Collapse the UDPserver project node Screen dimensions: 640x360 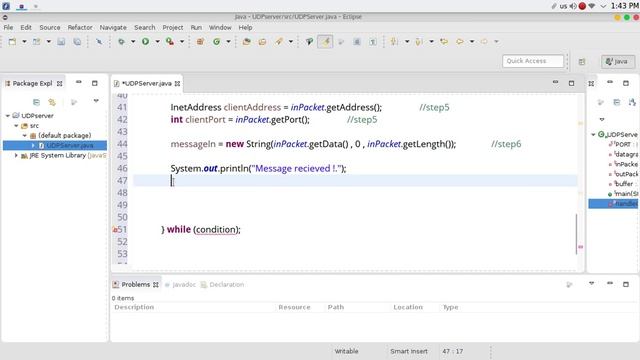click(x=8, y=116)
